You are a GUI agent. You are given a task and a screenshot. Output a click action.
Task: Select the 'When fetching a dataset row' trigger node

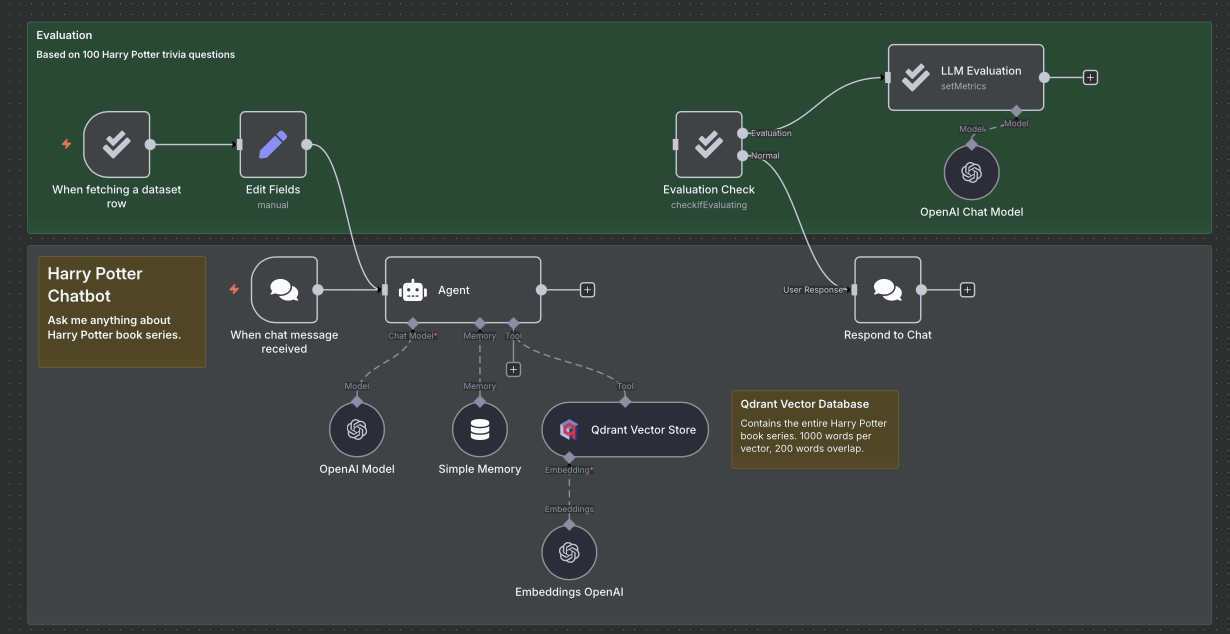click(x=117, y=144)
